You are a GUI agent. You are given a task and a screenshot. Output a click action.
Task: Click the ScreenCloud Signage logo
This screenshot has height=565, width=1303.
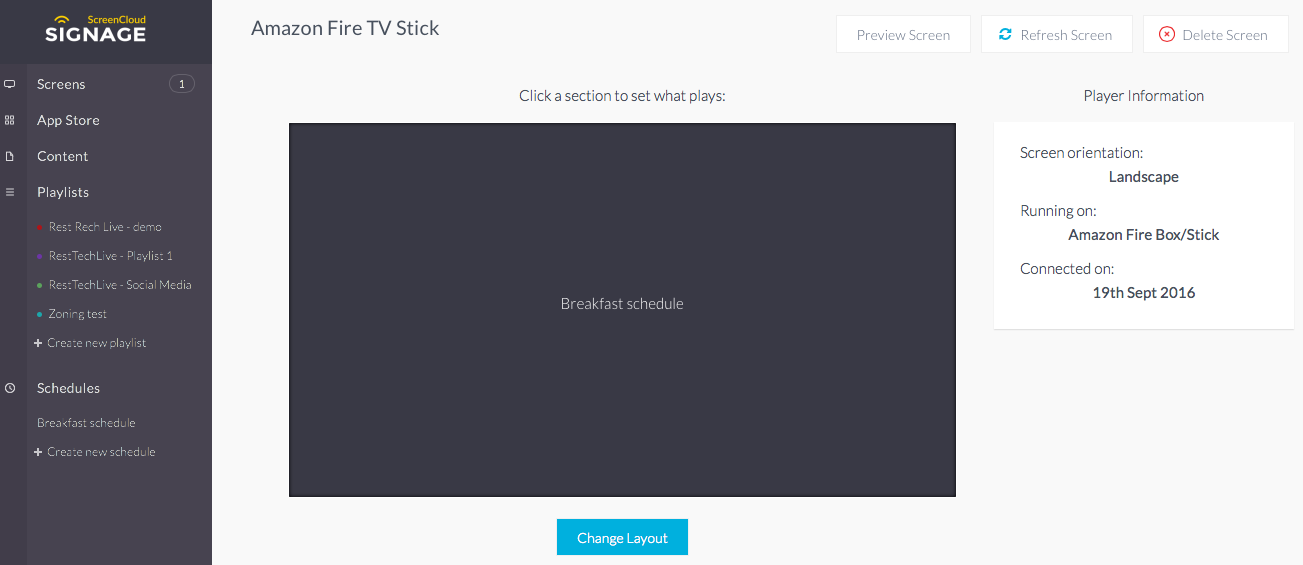96,29
